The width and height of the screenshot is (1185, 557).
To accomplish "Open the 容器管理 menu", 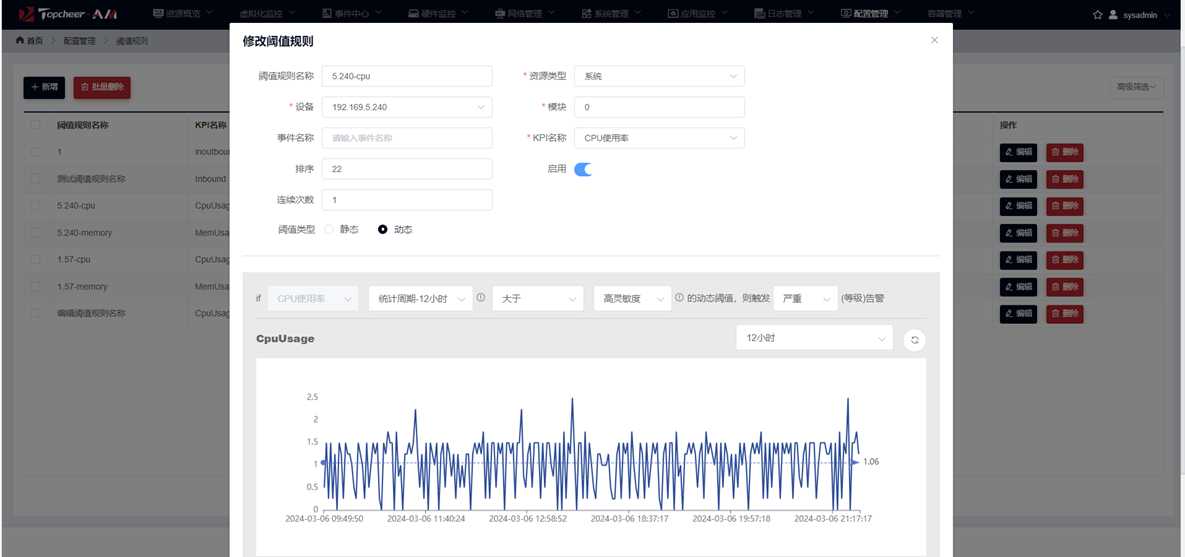I will (951, 14).
